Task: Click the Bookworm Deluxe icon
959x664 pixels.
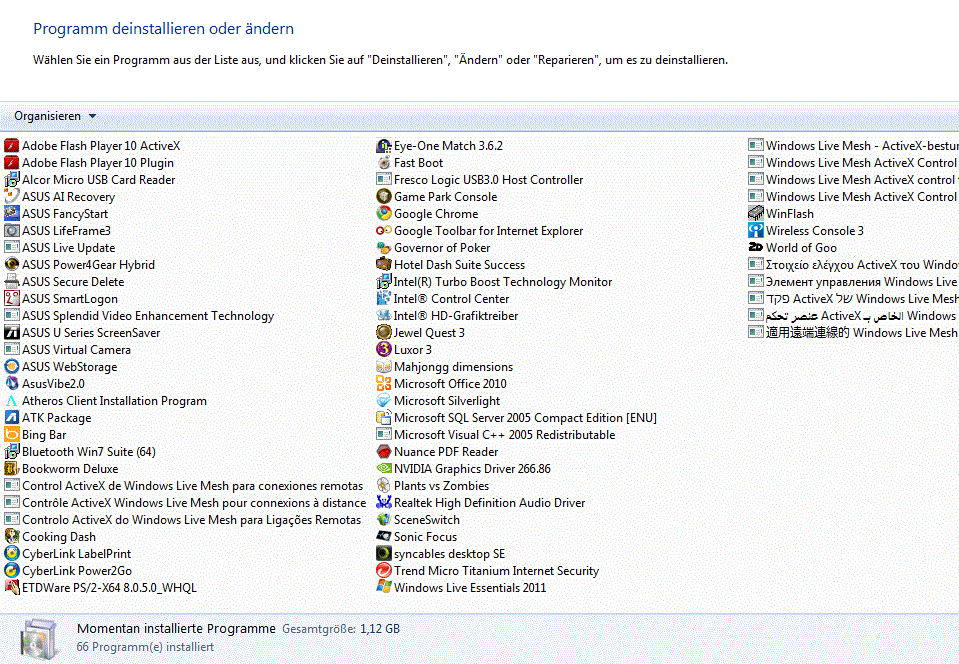Action: pos(12,468)
